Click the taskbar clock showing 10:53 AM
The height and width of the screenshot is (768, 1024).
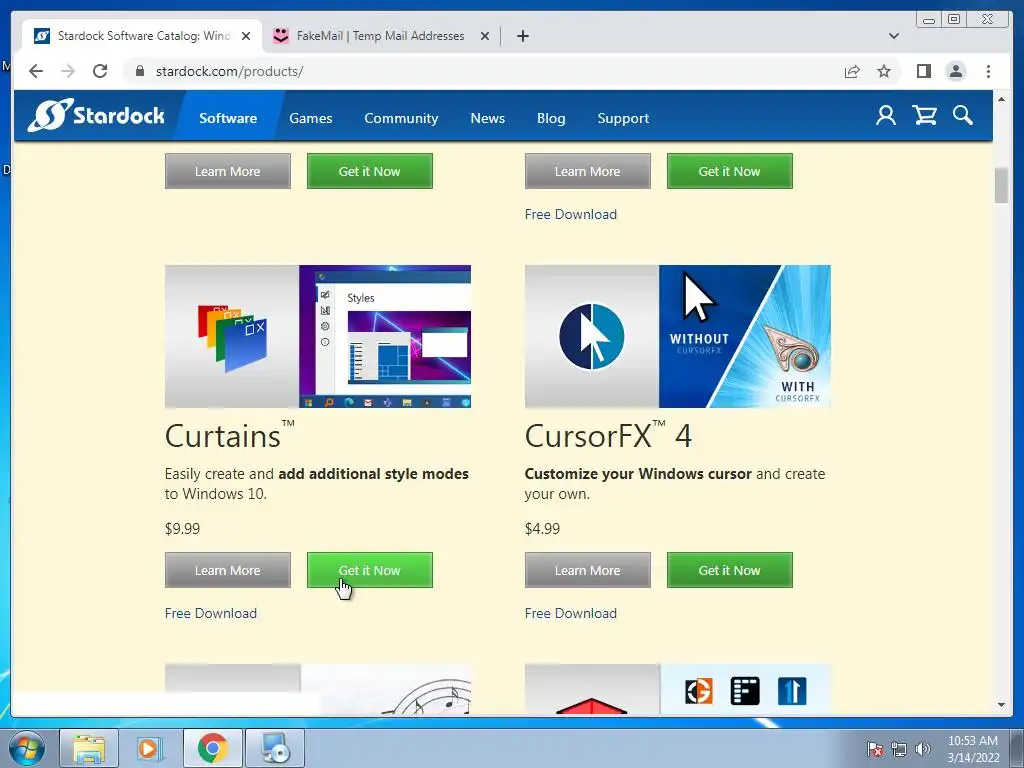[972, 749]
